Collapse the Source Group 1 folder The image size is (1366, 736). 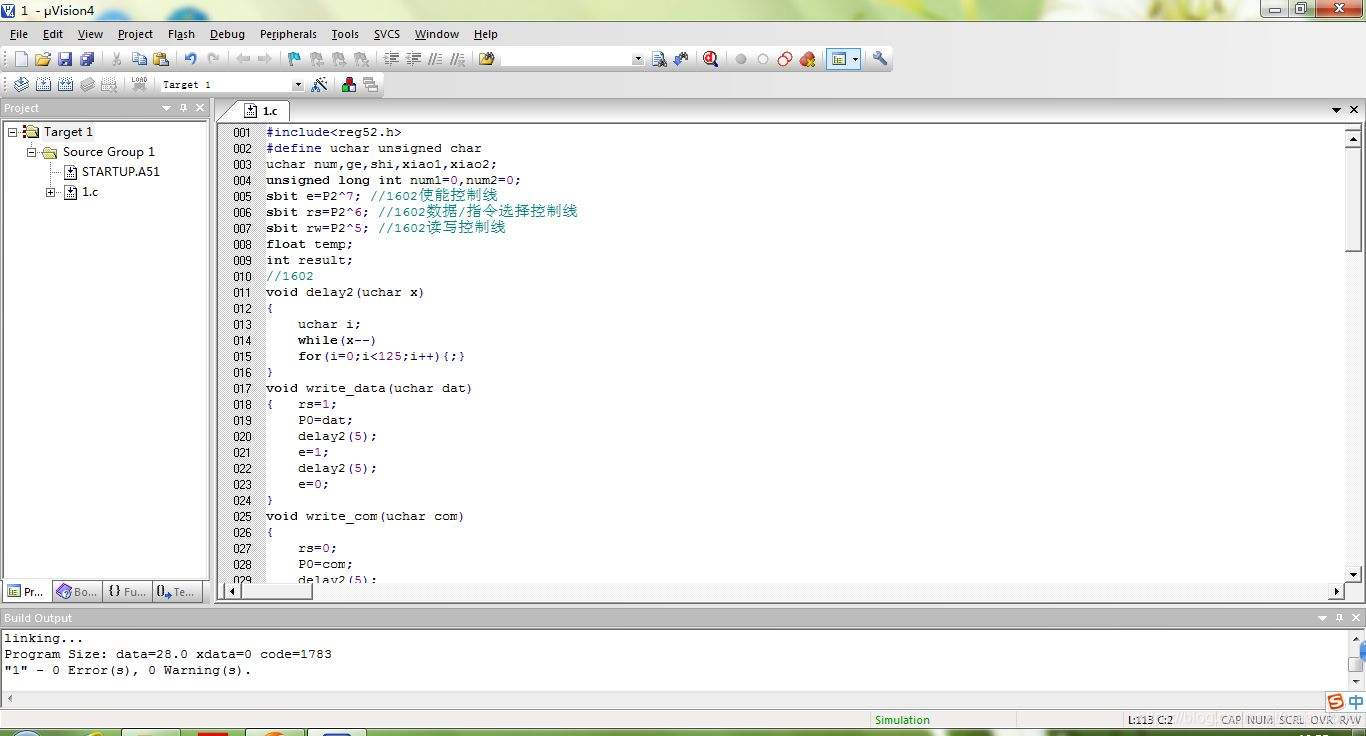pos(32,152)
